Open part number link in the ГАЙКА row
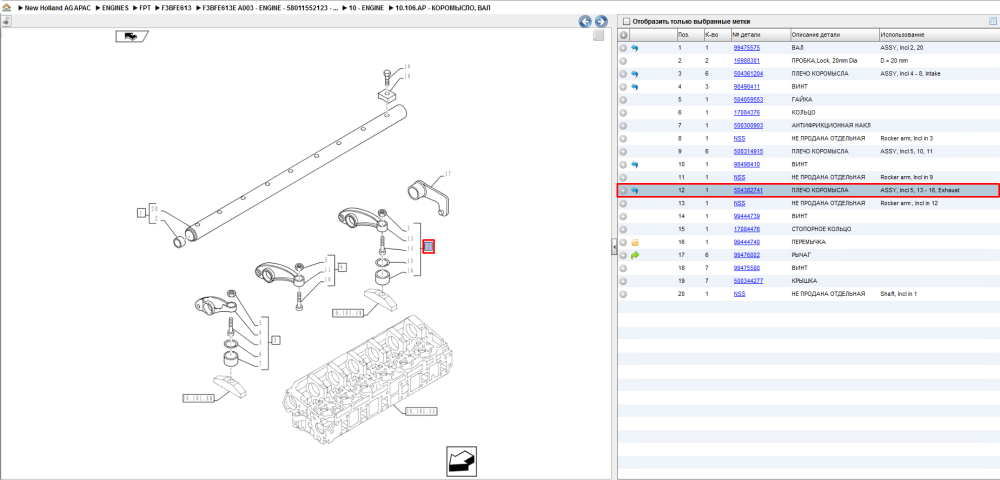This screenshot has width=1000, height=480. [x=749, y=99]
